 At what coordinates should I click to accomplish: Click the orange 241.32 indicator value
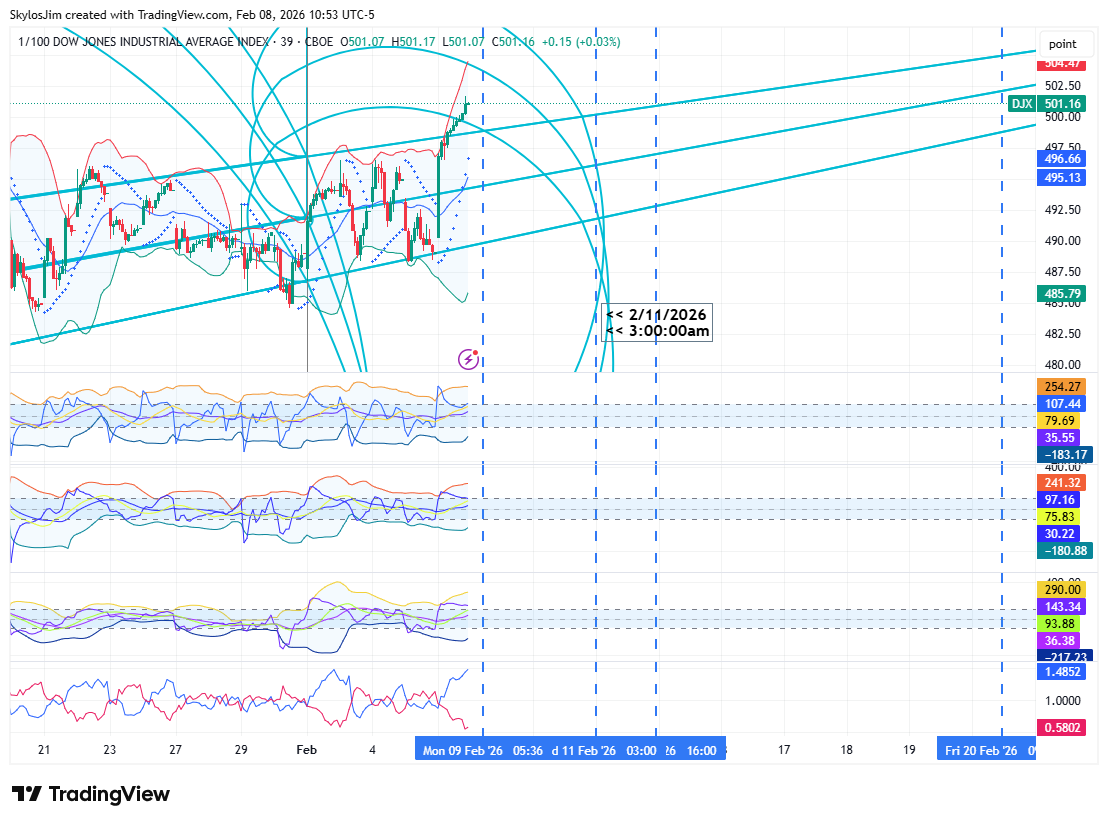tap(1062, 483)
